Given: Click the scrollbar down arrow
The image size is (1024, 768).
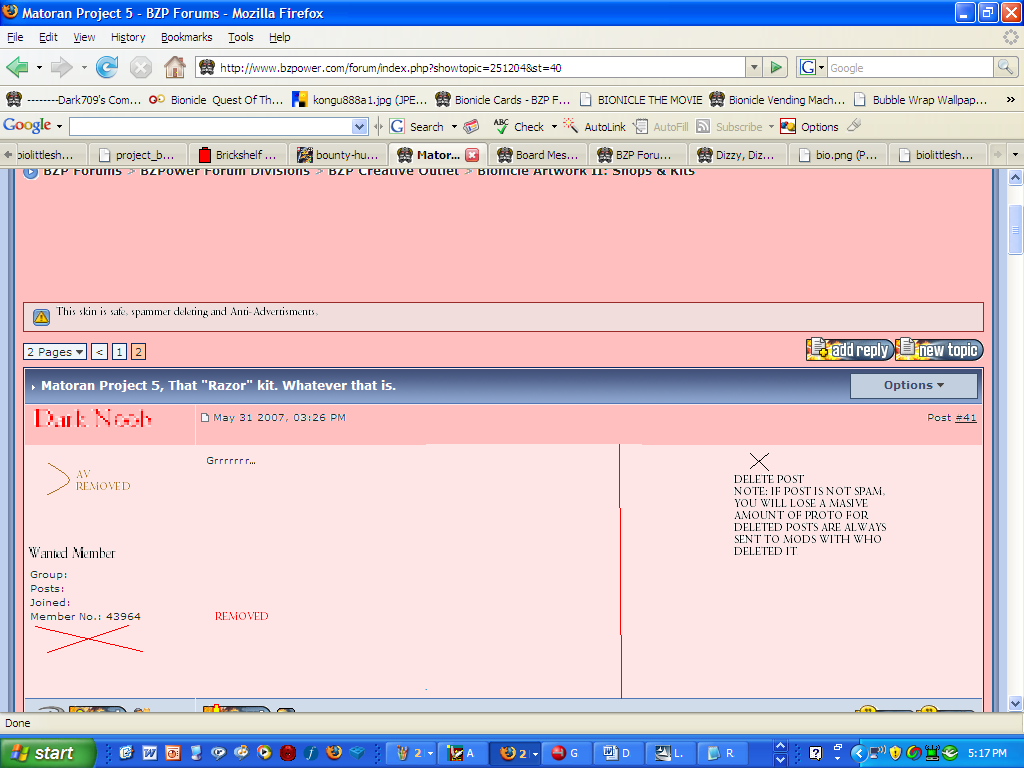Looking at the screenshot, I should click(x=1015, y=704).
